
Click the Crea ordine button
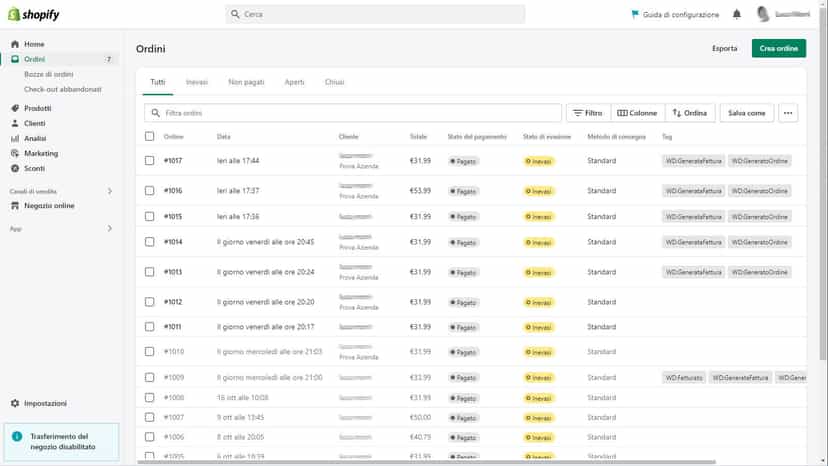coord(779,48)
